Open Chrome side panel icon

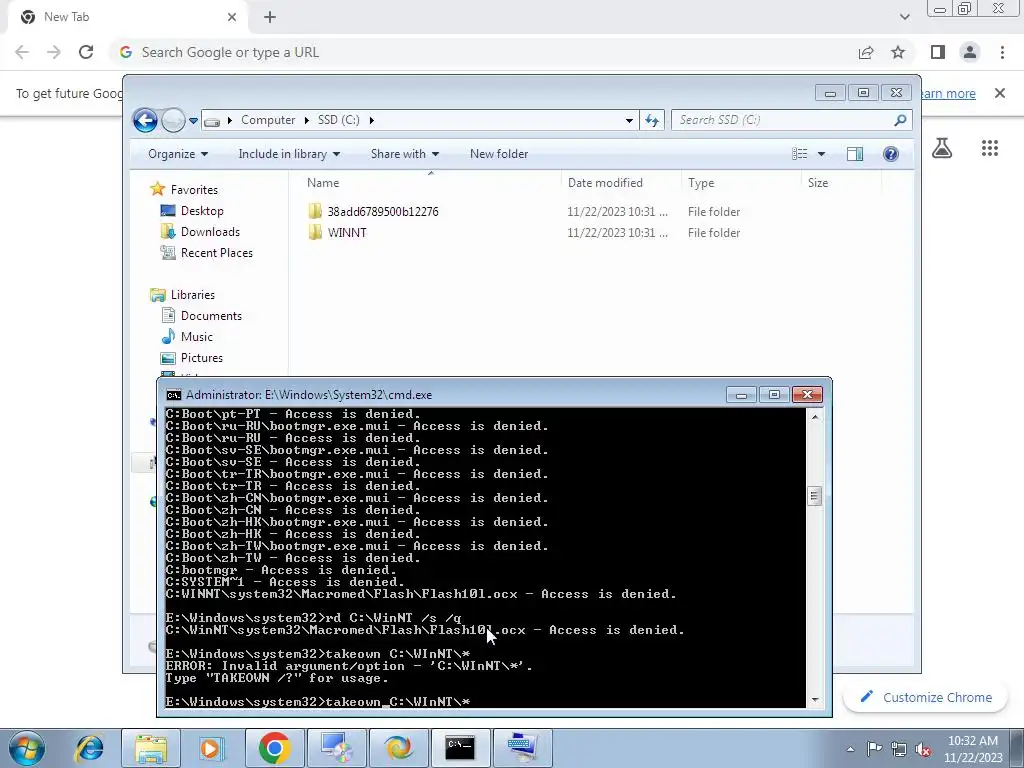point(938,52)
